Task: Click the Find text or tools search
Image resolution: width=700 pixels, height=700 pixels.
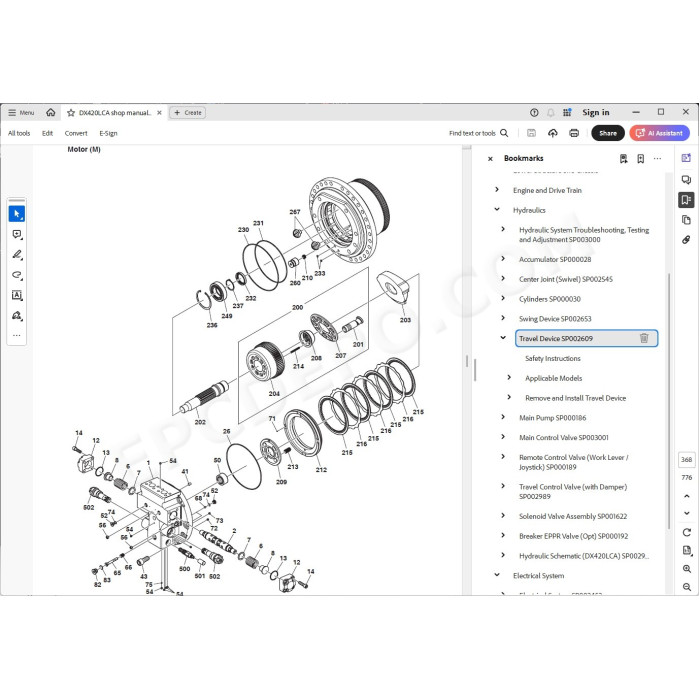Action: coord(479,133)
